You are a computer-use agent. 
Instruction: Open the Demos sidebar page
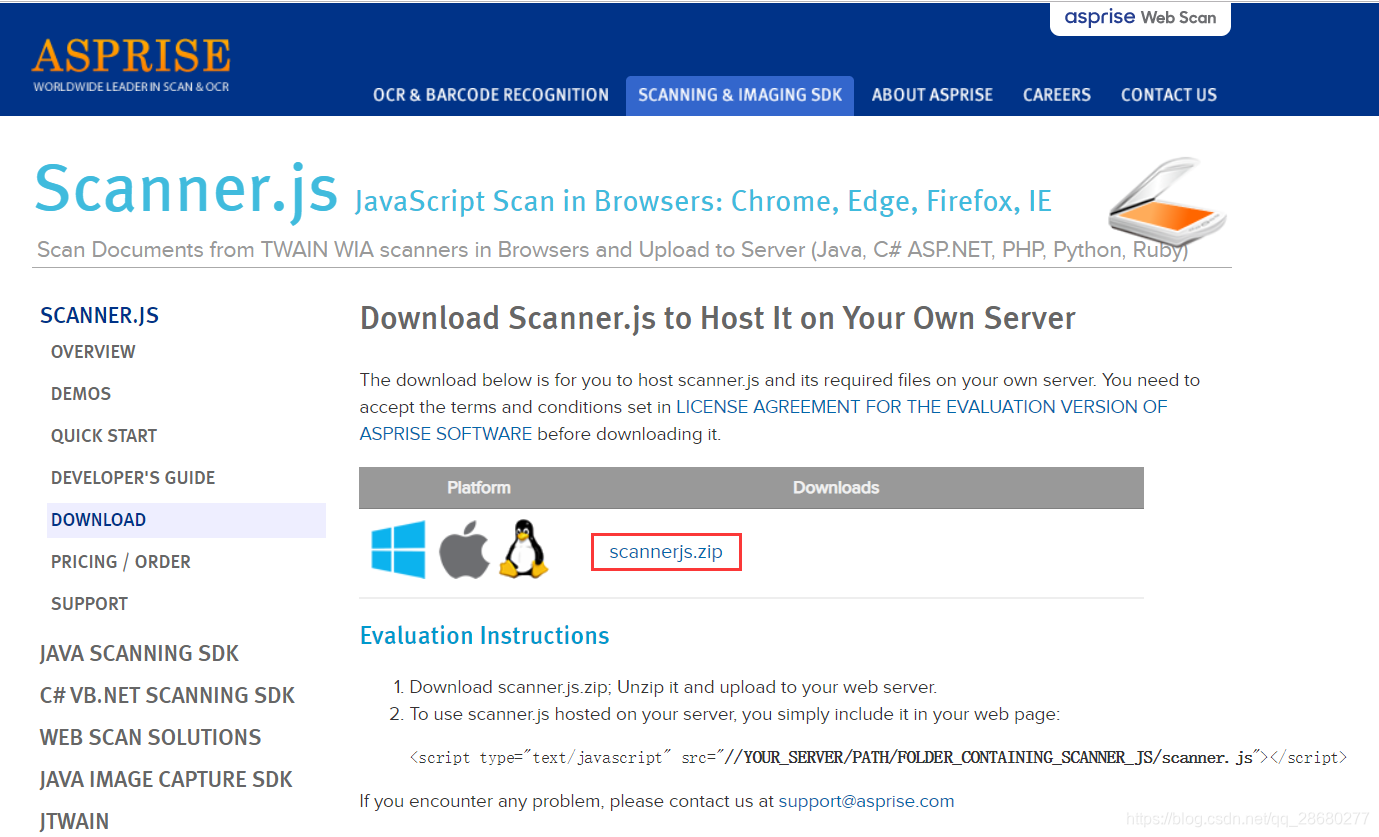click(x=81, y=394)
